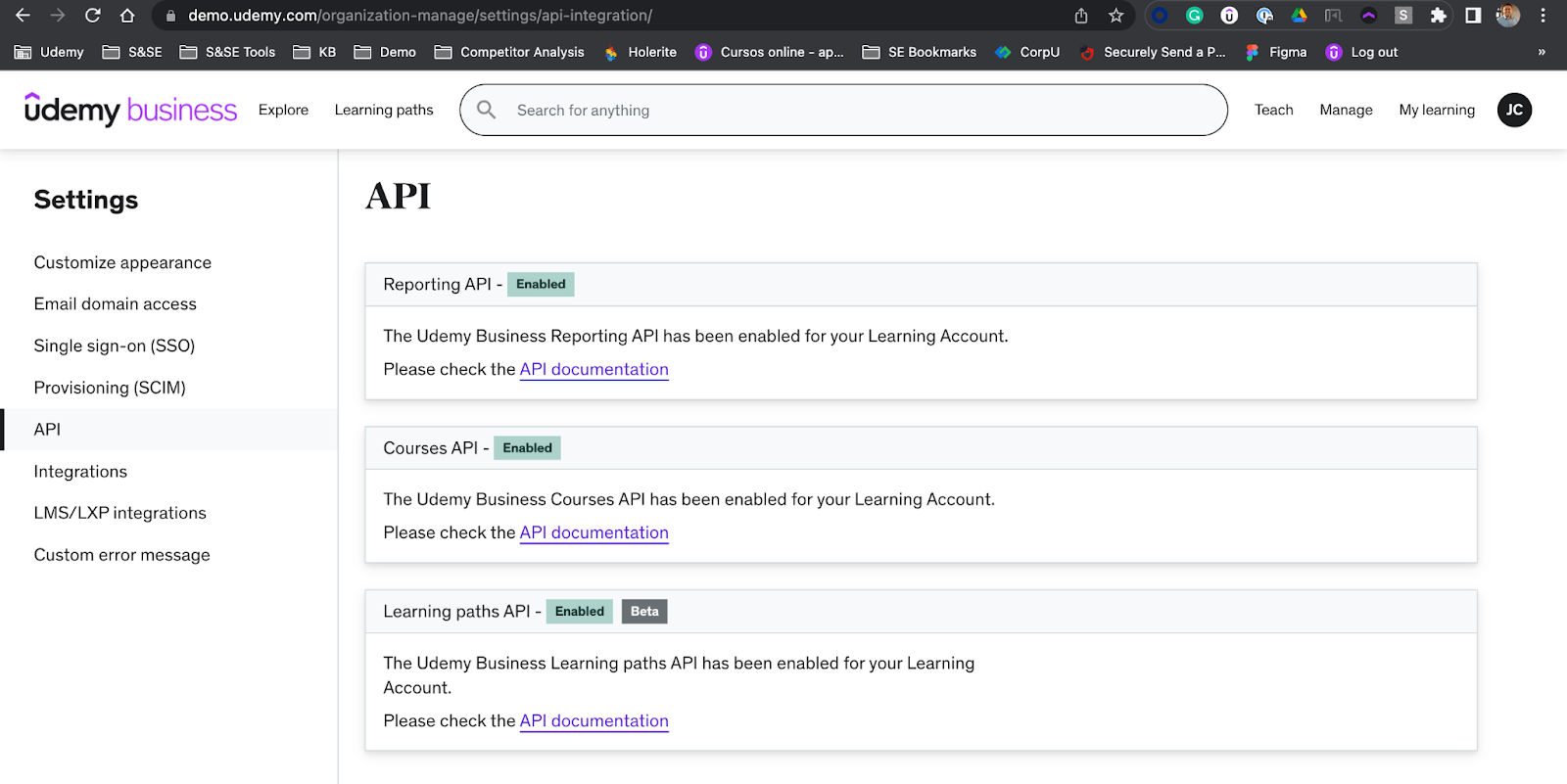Screen dimensions: 1567x784
Task: Select Customize appearance in Settings sidebar
Action: (x=122, y=262)
